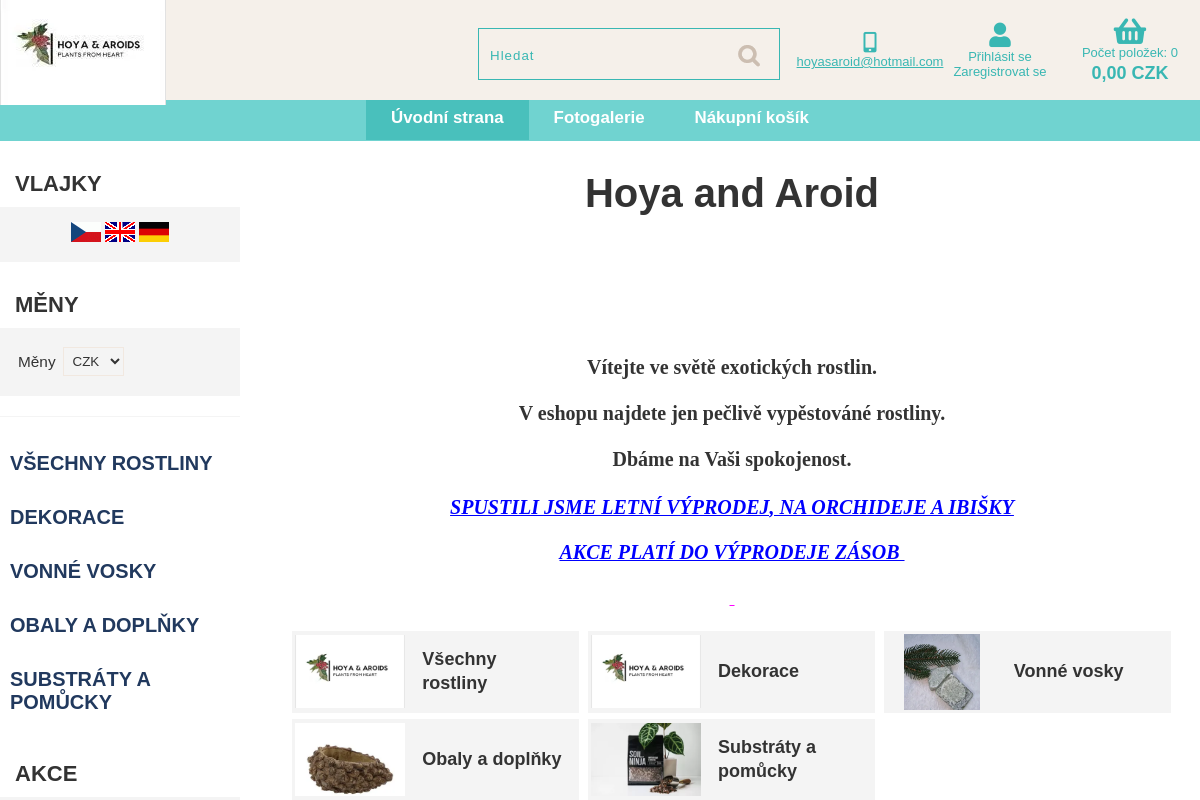Click the VLAJKY sidebar heading
Viewport: 1200px width, 800px height.
58,184
